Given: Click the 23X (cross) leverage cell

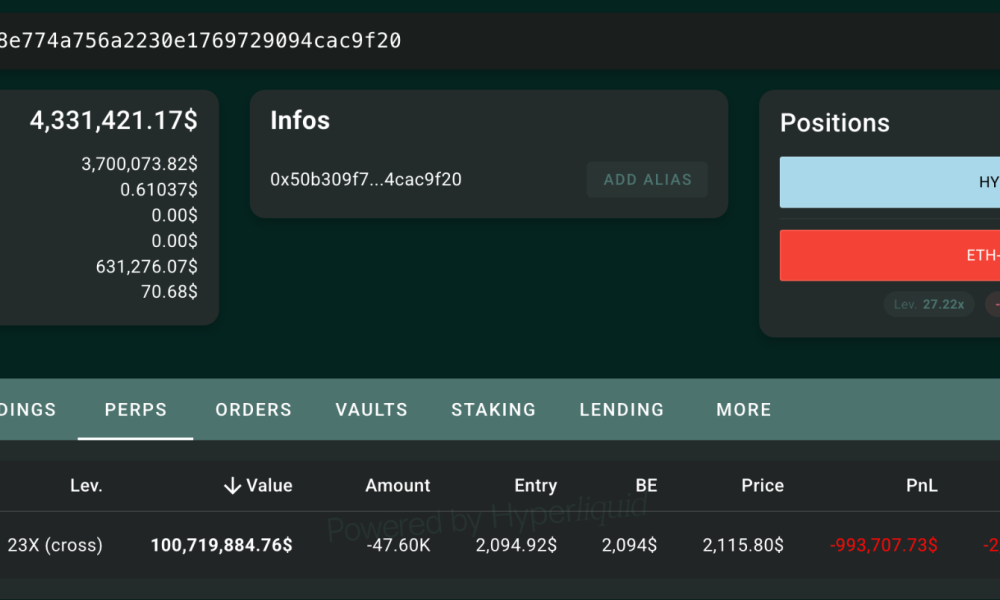Looking at the screenshot, I should [x=55, y=545].
